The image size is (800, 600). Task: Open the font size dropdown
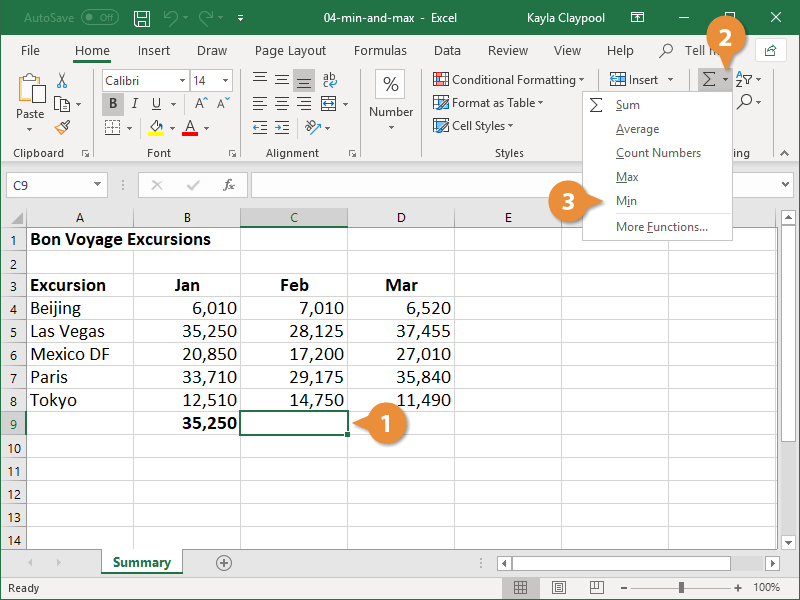(227, 80)
